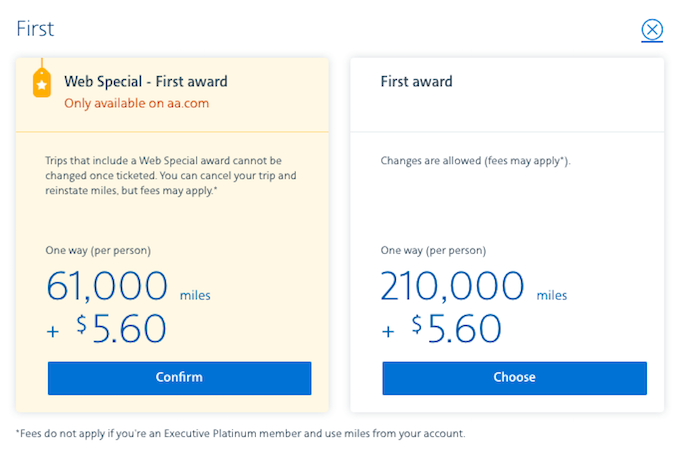
Task: Click the 'miles' label beside 210,000
Action: pyautogui.click(x=552, y=295)
